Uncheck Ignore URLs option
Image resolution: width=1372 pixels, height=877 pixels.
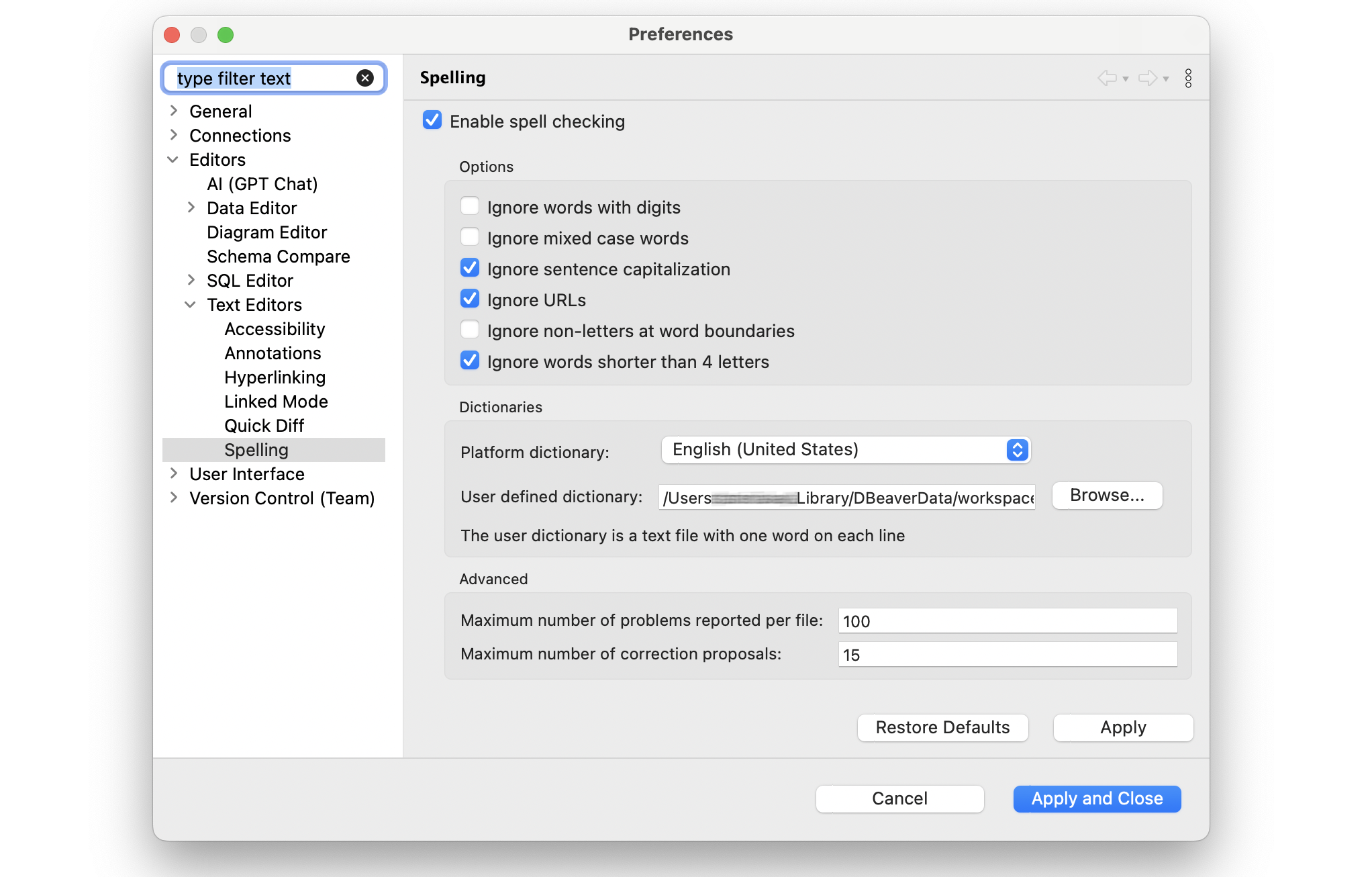click(x=470, y=299)
